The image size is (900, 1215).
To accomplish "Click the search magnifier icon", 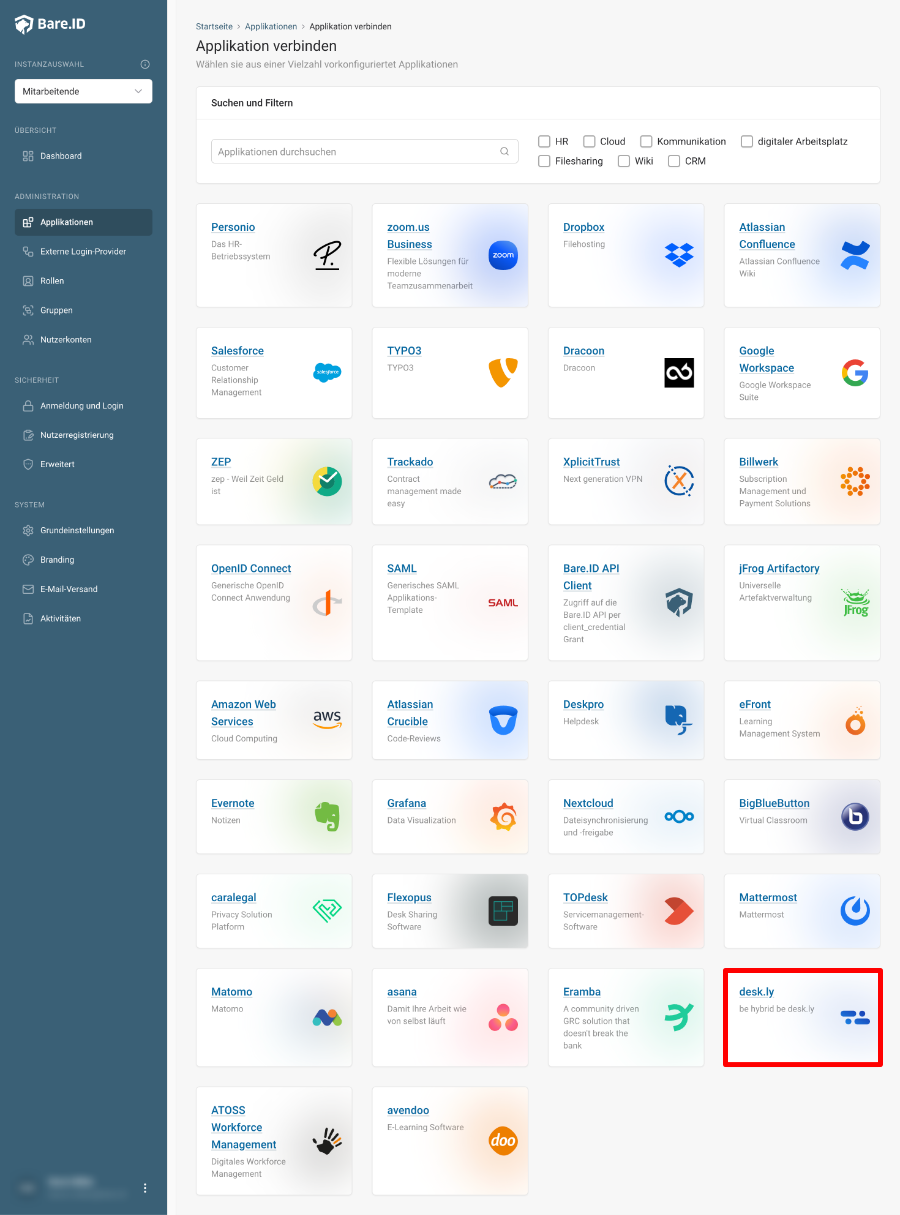I will [x=505, y=152].
